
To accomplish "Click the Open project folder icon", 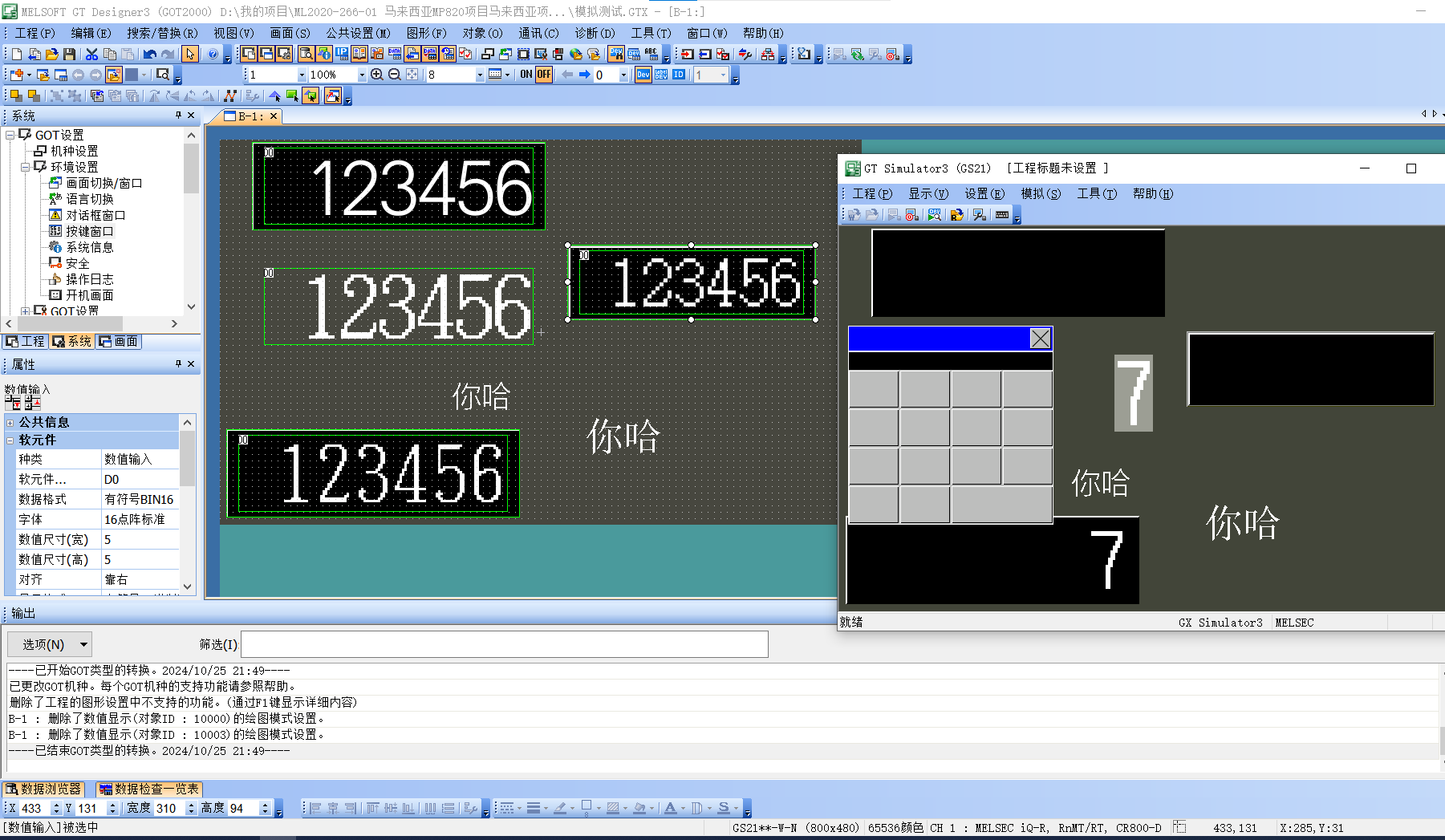I will (x=52, y=55).
